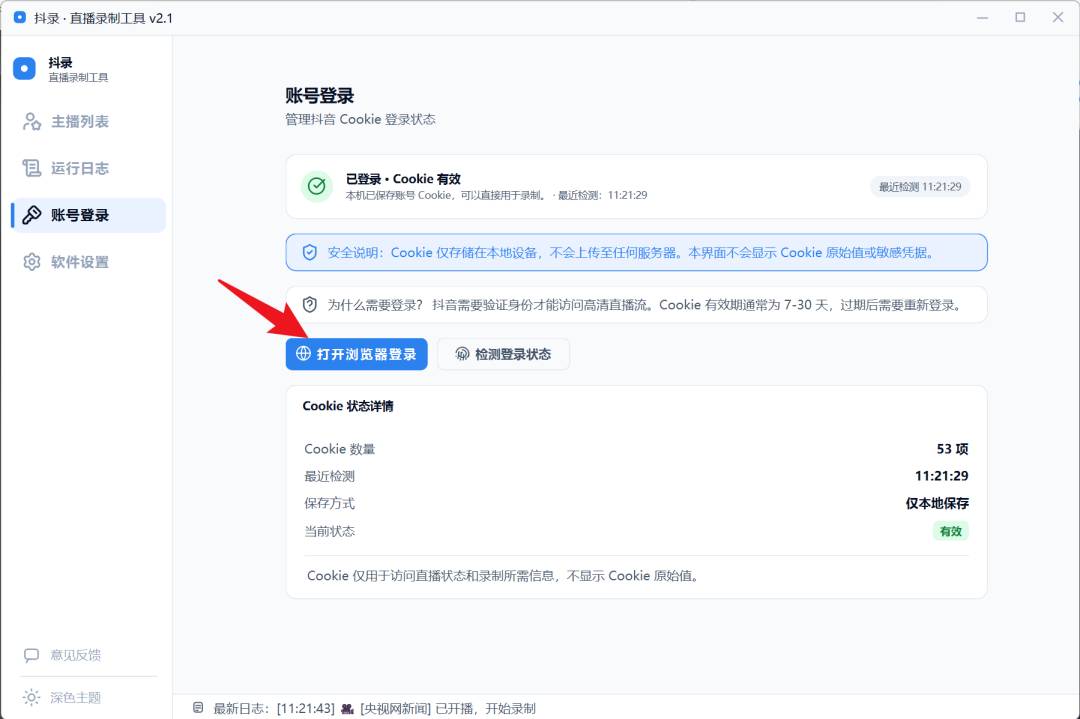The width and height of the screenshot is (1080, 719).
Task: Click the Cookie 状态详情 heading
Action: (348, 406)
